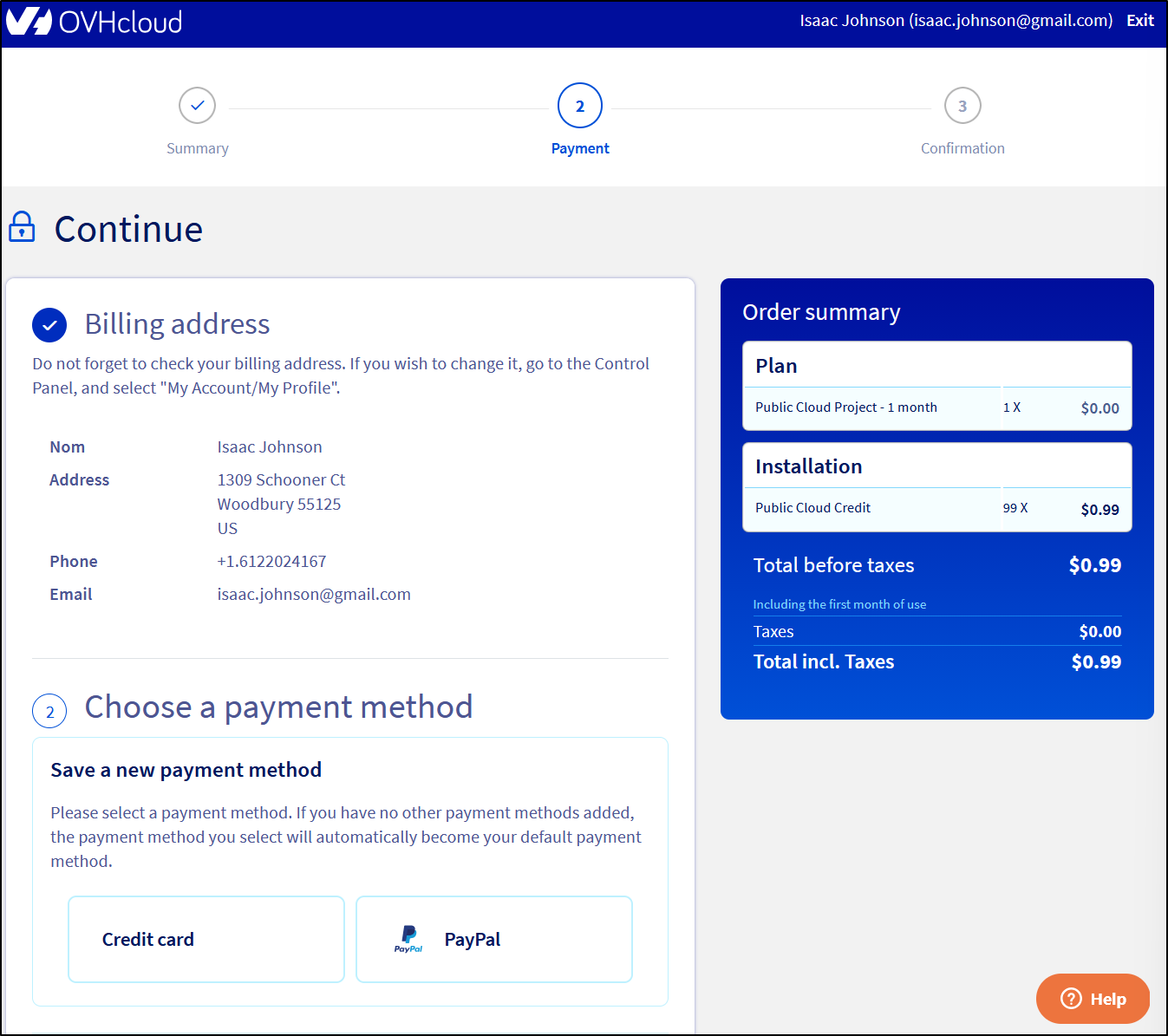
Task: Exit the order process
Action: pyautogui.click(x=1139, y=21)
